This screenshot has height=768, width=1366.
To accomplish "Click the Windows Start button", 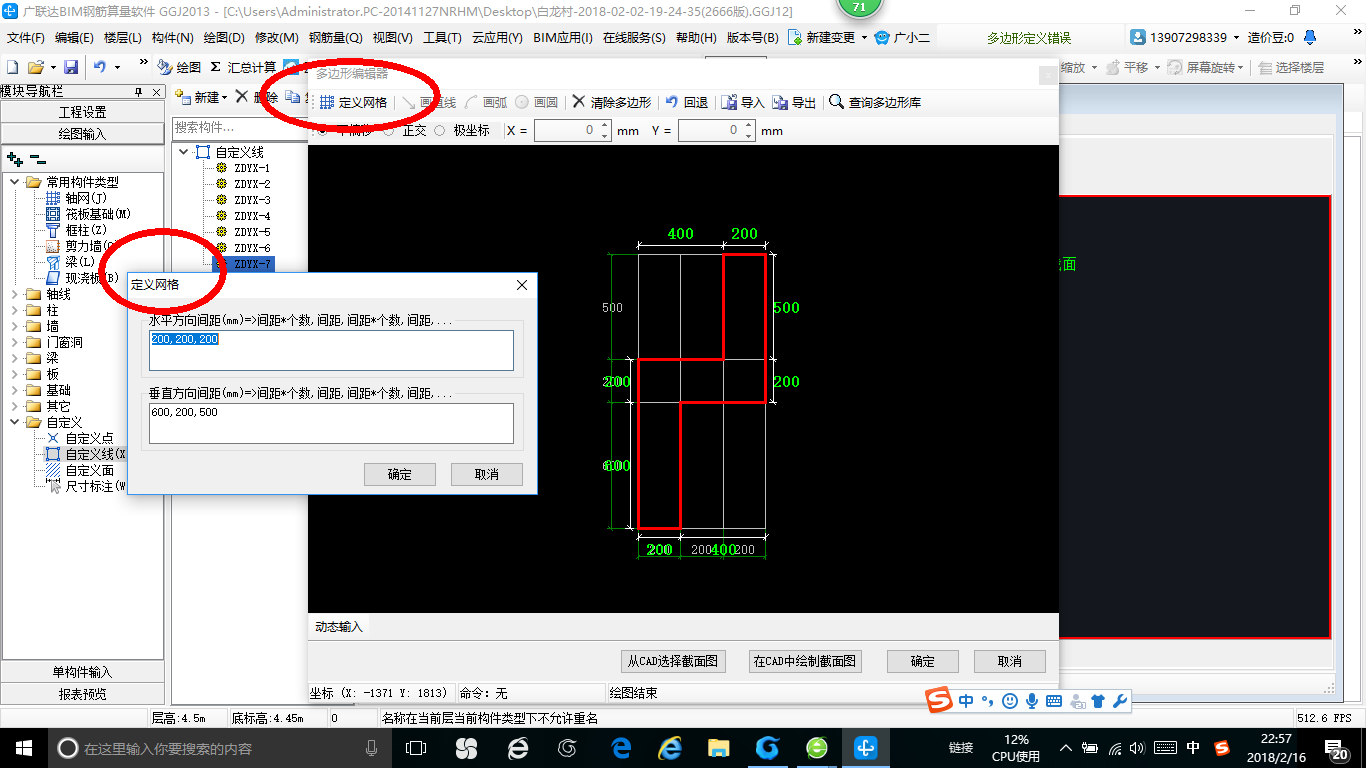I will [x=23, y=747].
